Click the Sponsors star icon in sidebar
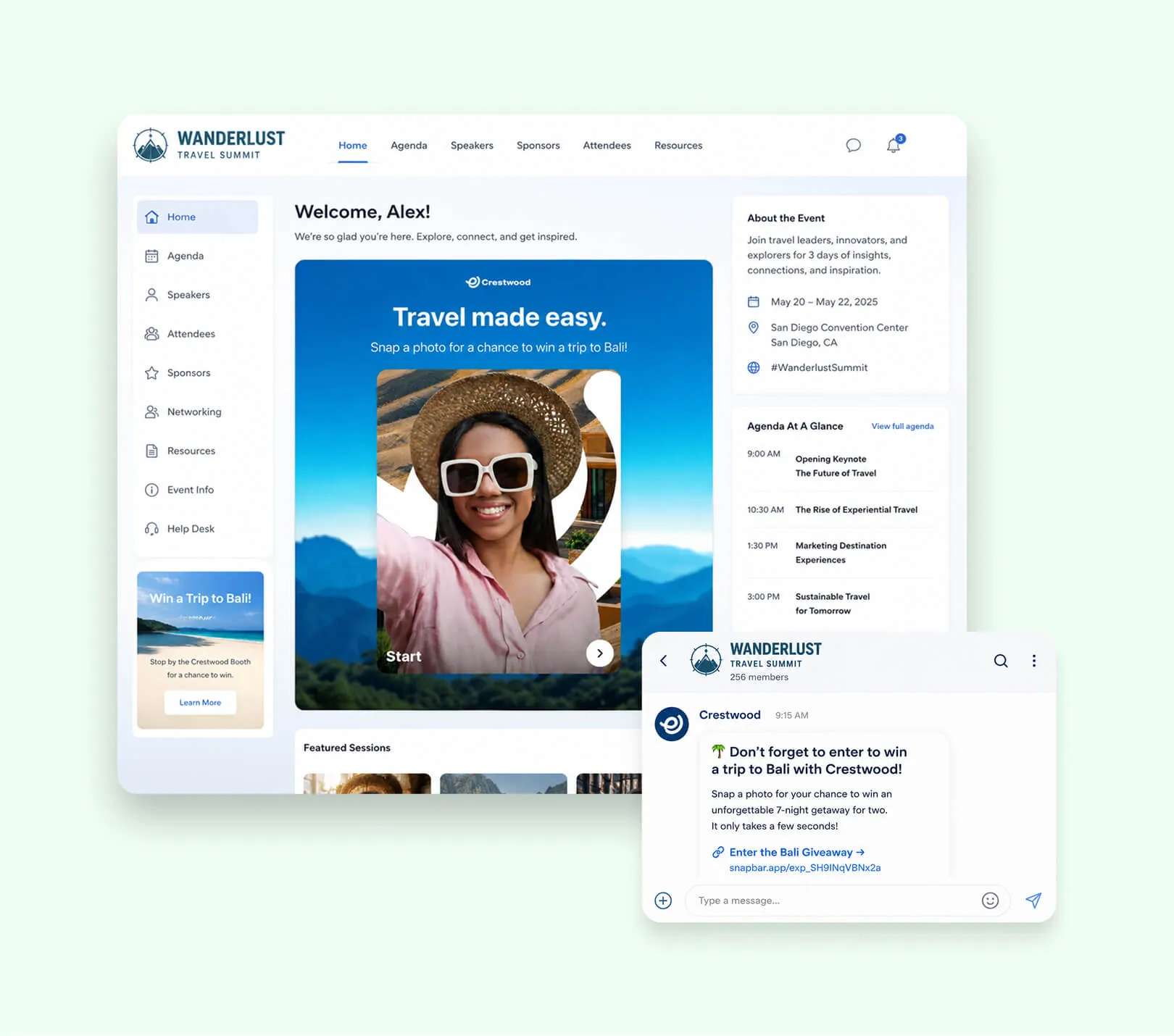The height and width of the screenshot is (1036, 1174). pos(151,373)
